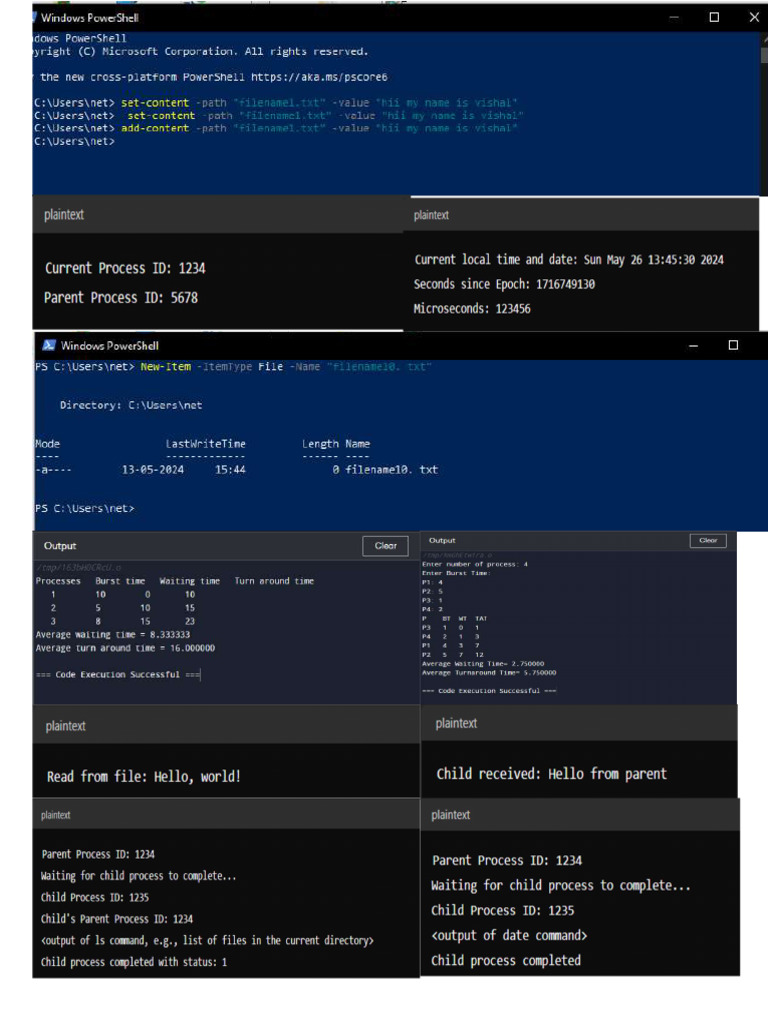Click the prompt line below the filename10. txt listing
Viewport: 768px width, 1024px height.
pyautogui.click(x=84, y=508)
